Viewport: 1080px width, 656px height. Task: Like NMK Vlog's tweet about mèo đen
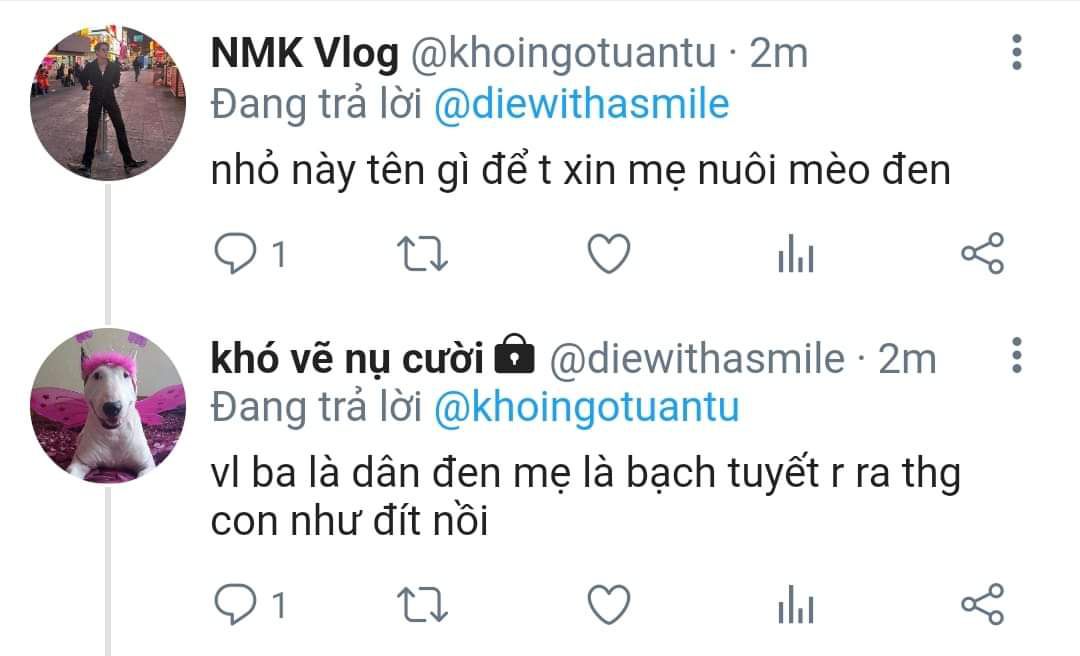(609, 254)
